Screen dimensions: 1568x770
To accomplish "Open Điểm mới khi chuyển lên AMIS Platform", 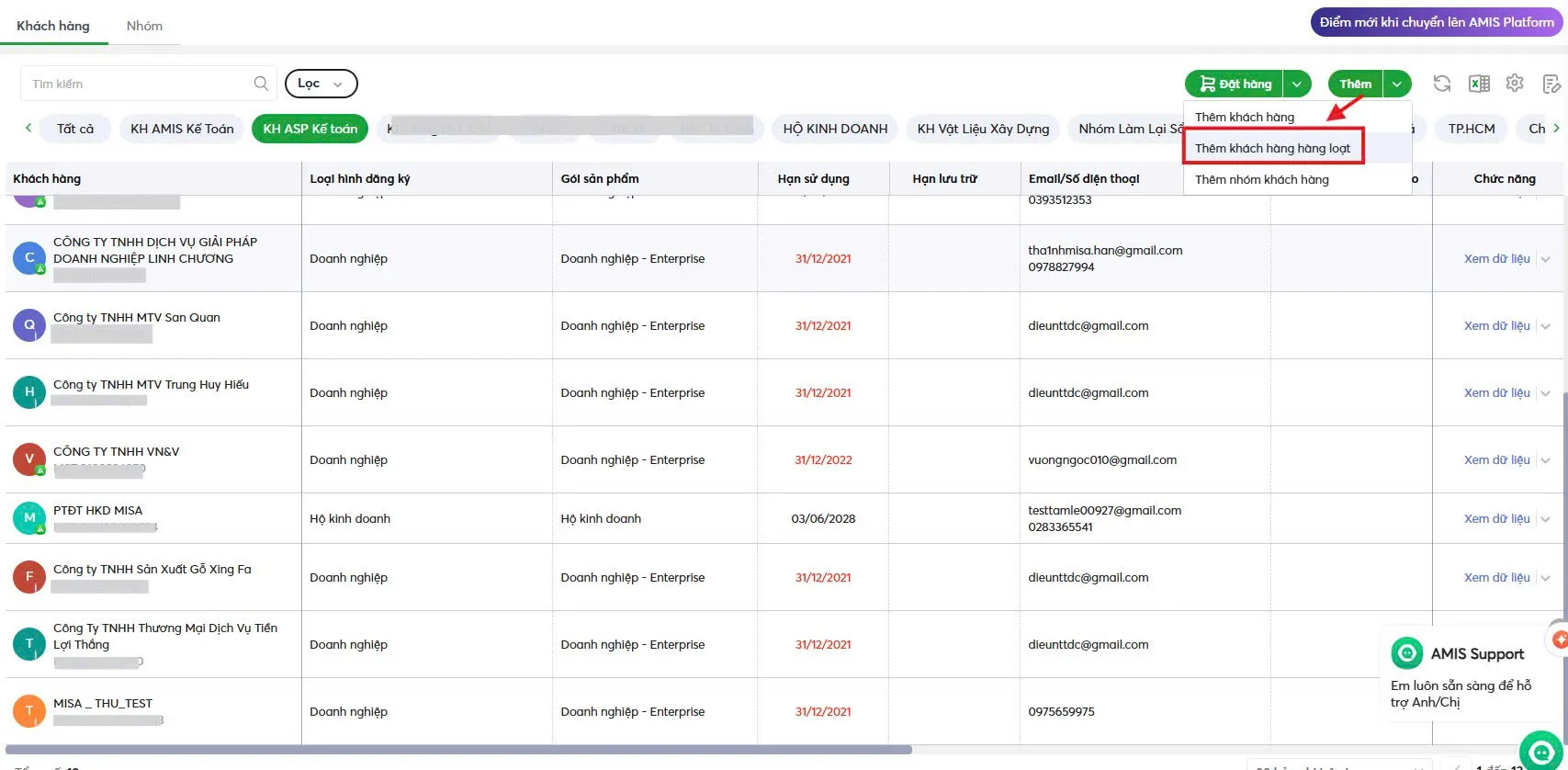I will tap(1437, 22).
